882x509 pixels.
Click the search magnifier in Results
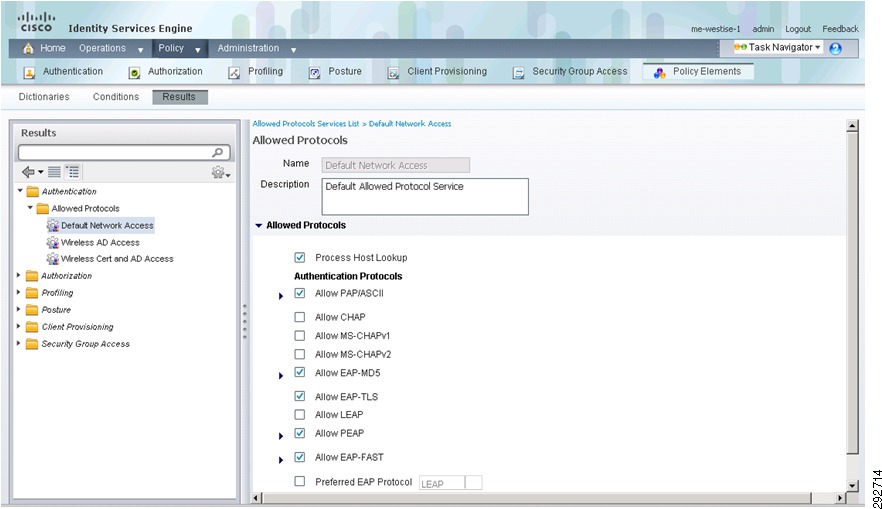[218, 152]
